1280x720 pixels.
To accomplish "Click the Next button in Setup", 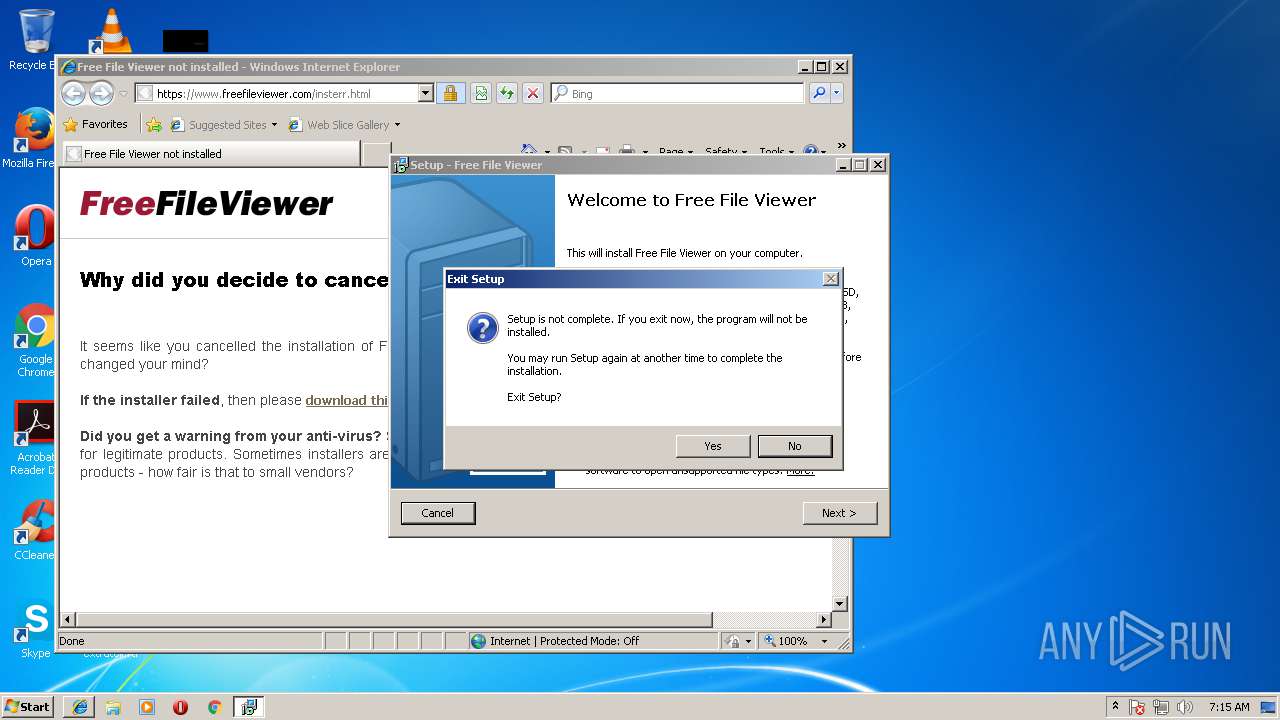I will click(x=840, y=513).
